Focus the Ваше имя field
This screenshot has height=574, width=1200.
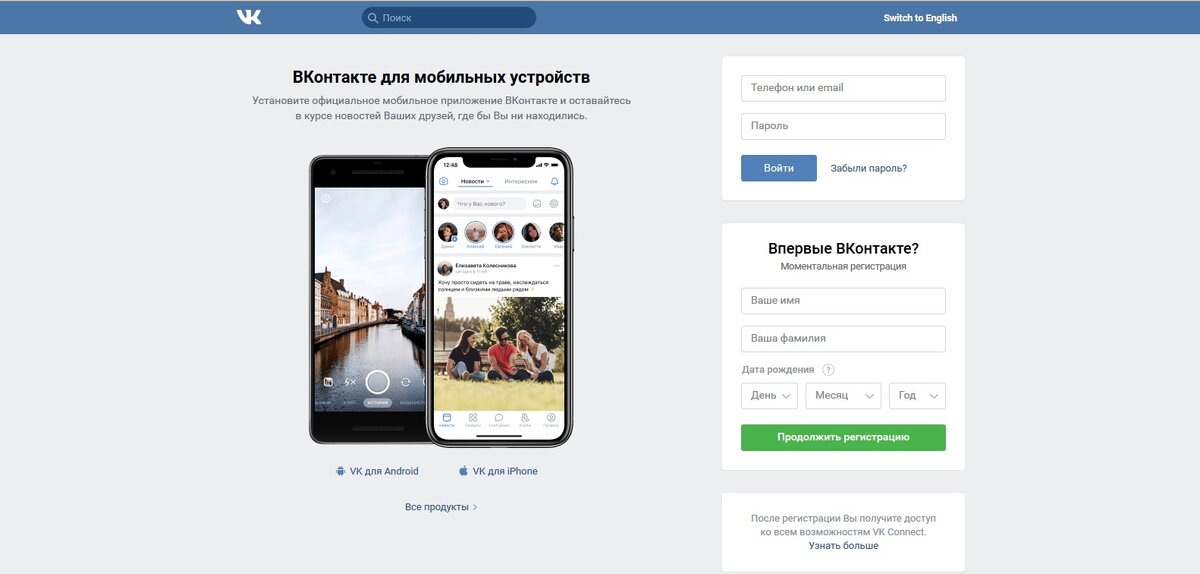(843, 301)
